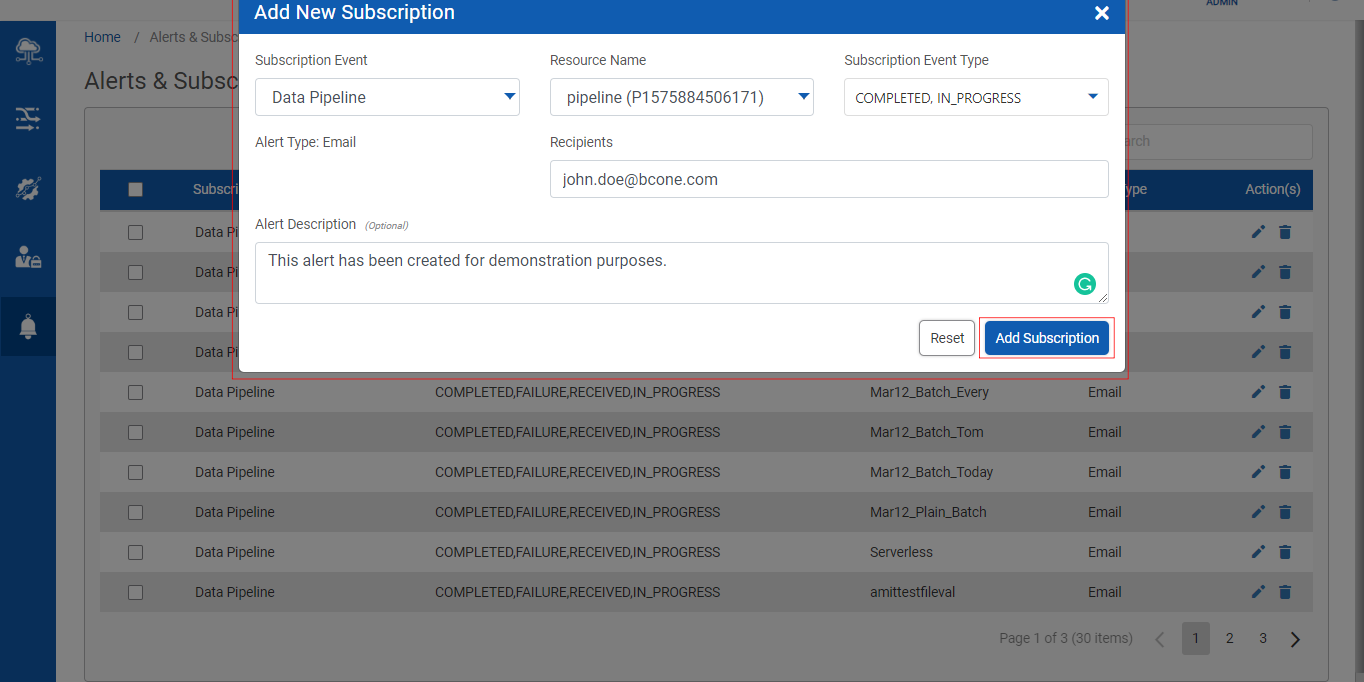Open the cloud home icon in sidebar

point(28,51)
